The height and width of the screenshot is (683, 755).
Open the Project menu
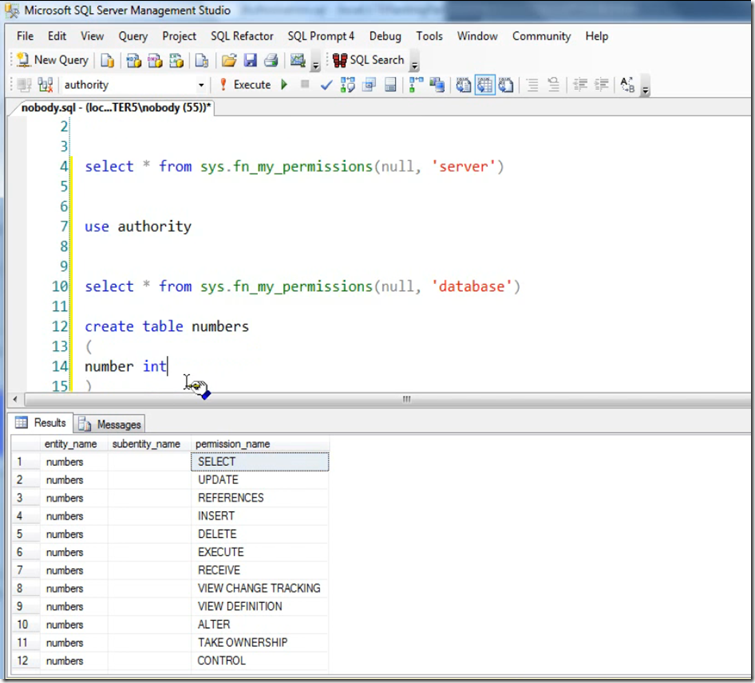(179, 36)
